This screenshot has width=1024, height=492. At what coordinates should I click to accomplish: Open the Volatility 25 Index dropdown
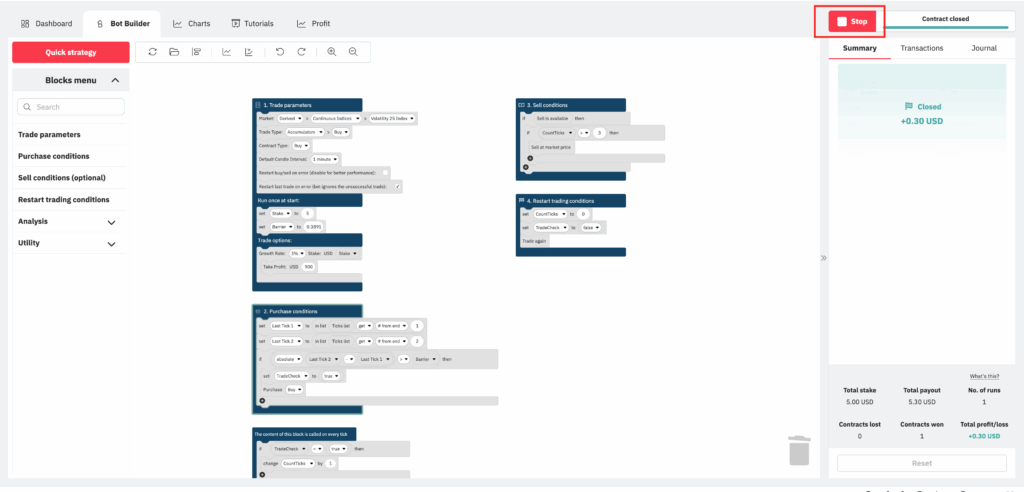coord(392,118)
